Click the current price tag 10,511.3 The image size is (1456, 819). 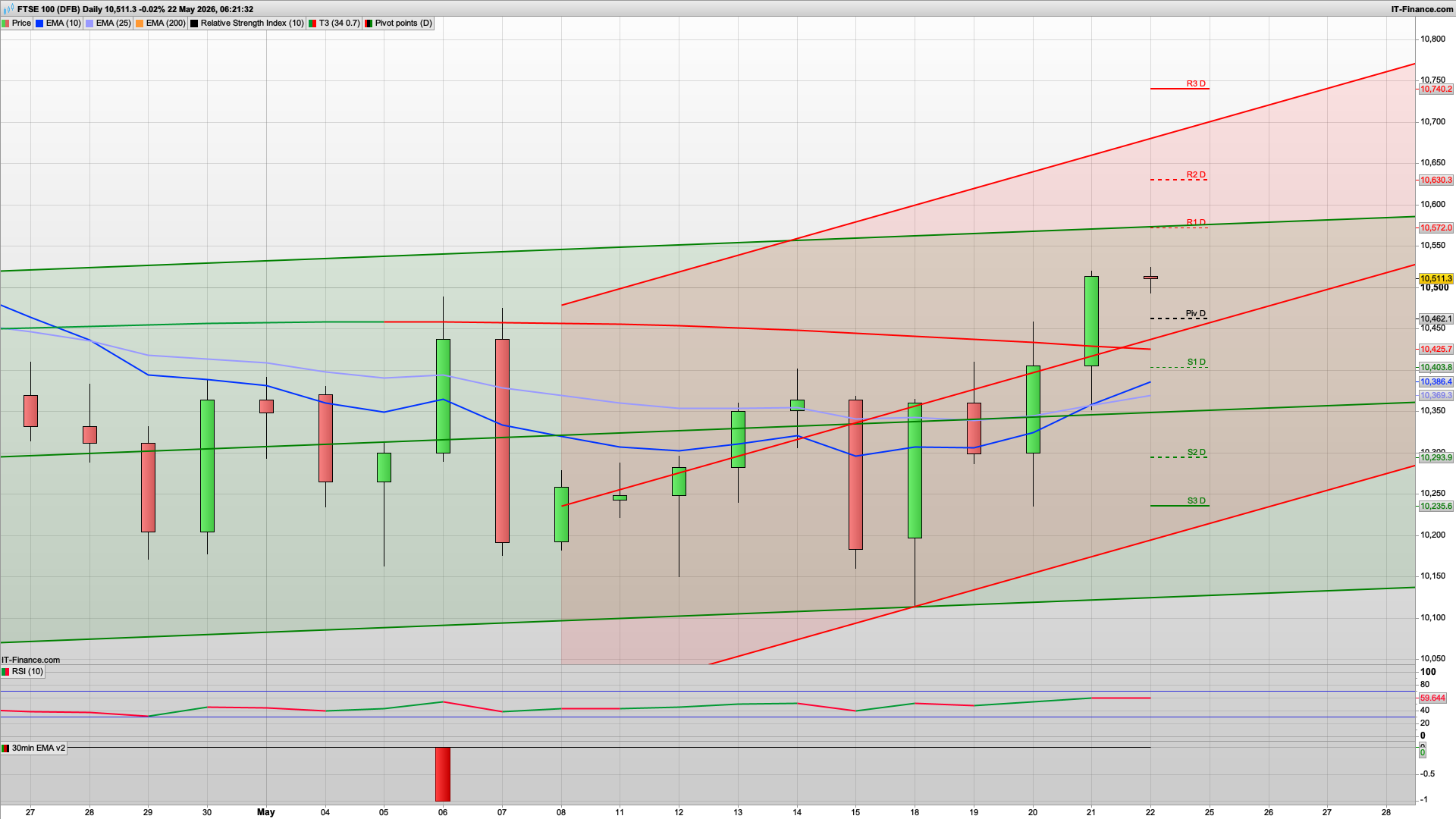click(x=1436, y=278)
